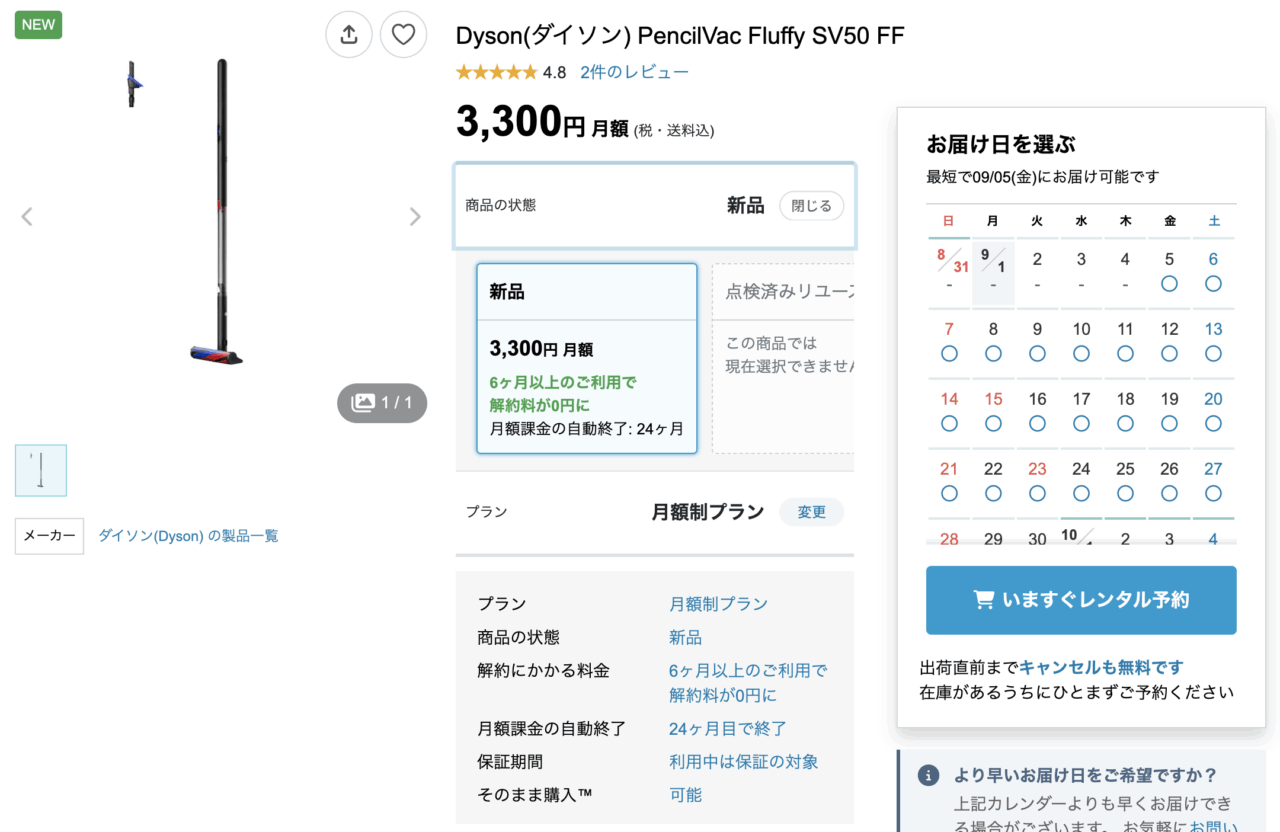The image size is (1280, 832).
Task: Choose September 20 as delivery date
Action: (1213, 424)
